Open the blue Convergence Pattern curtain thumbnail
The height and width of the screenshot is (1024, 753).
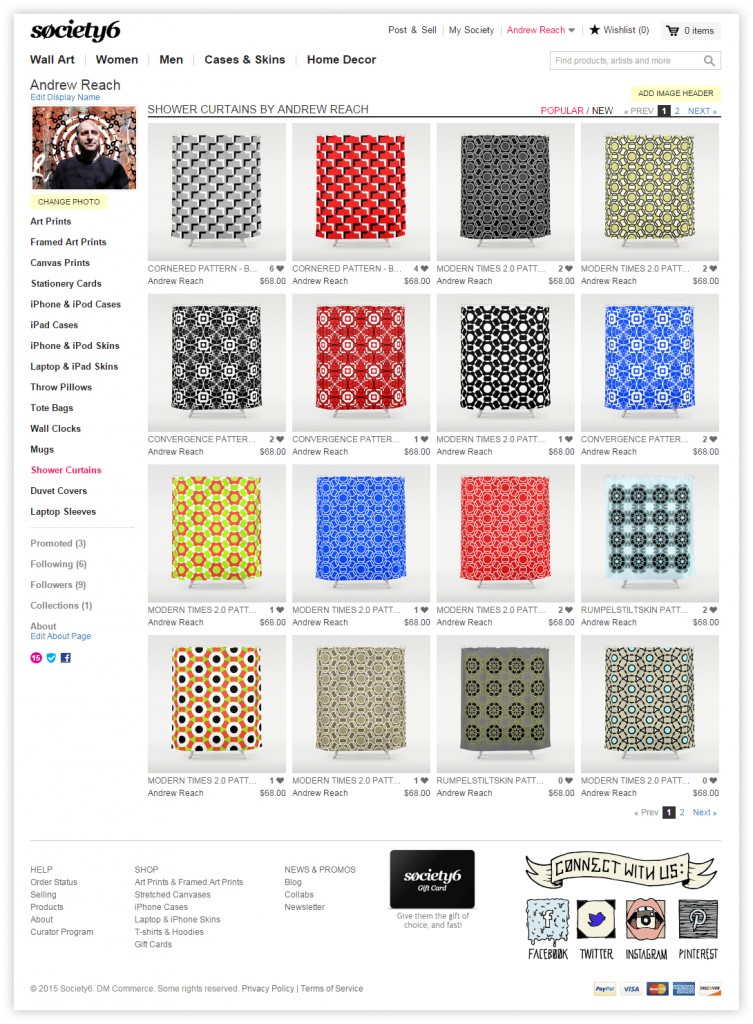[x=650, y=362]
